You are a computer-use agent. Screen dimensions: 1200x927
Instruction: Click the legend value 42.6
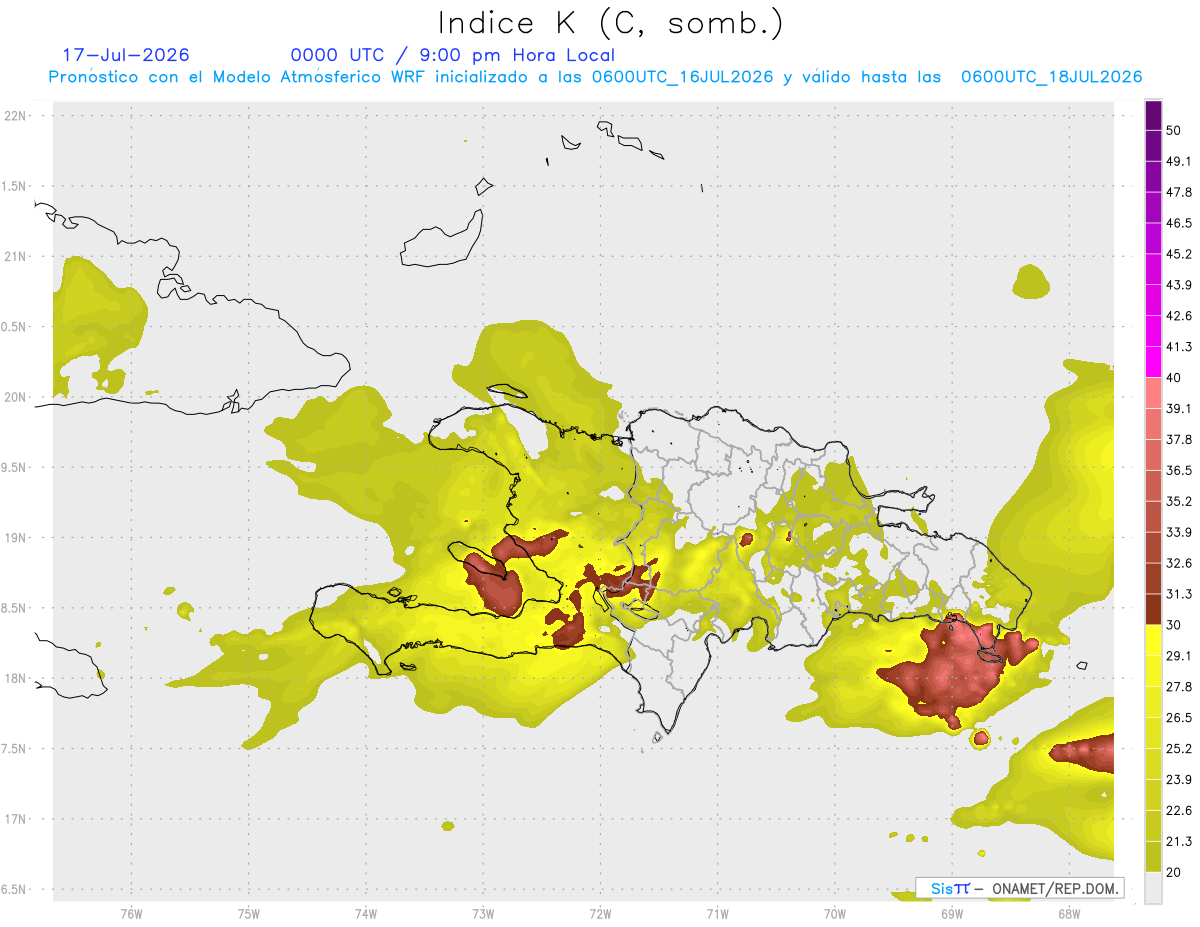[1179, 316]
